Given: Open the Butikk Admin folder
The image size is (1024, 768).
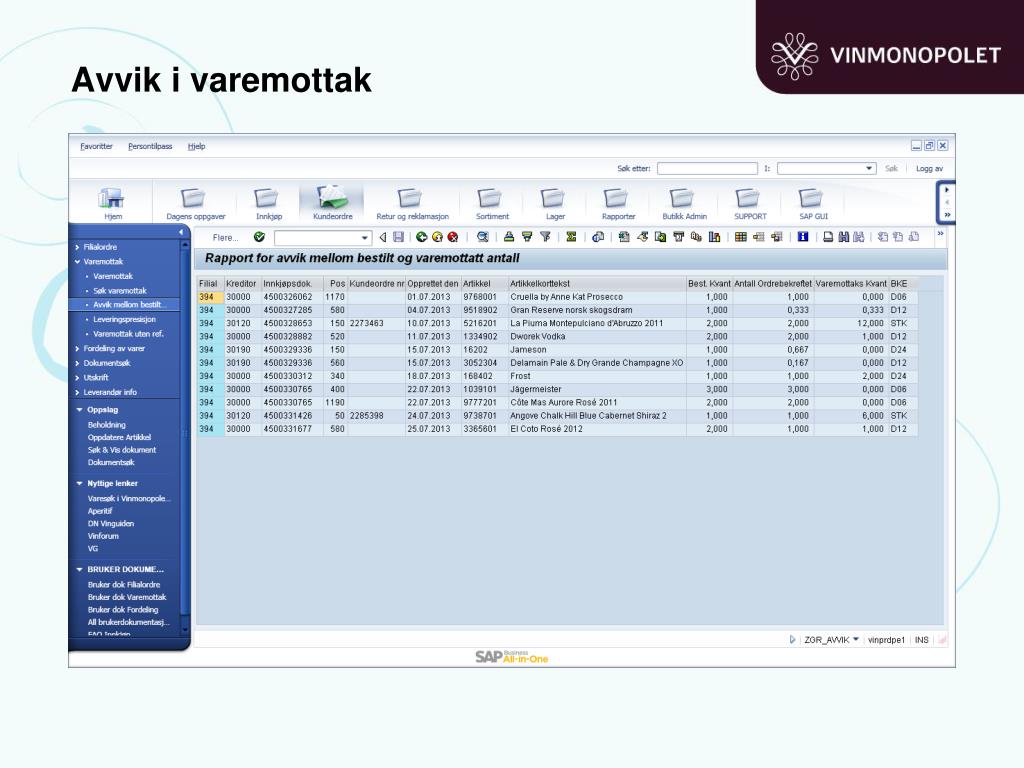Looking at the screenshot, I should pyautogui.click(x=684, y=202).
